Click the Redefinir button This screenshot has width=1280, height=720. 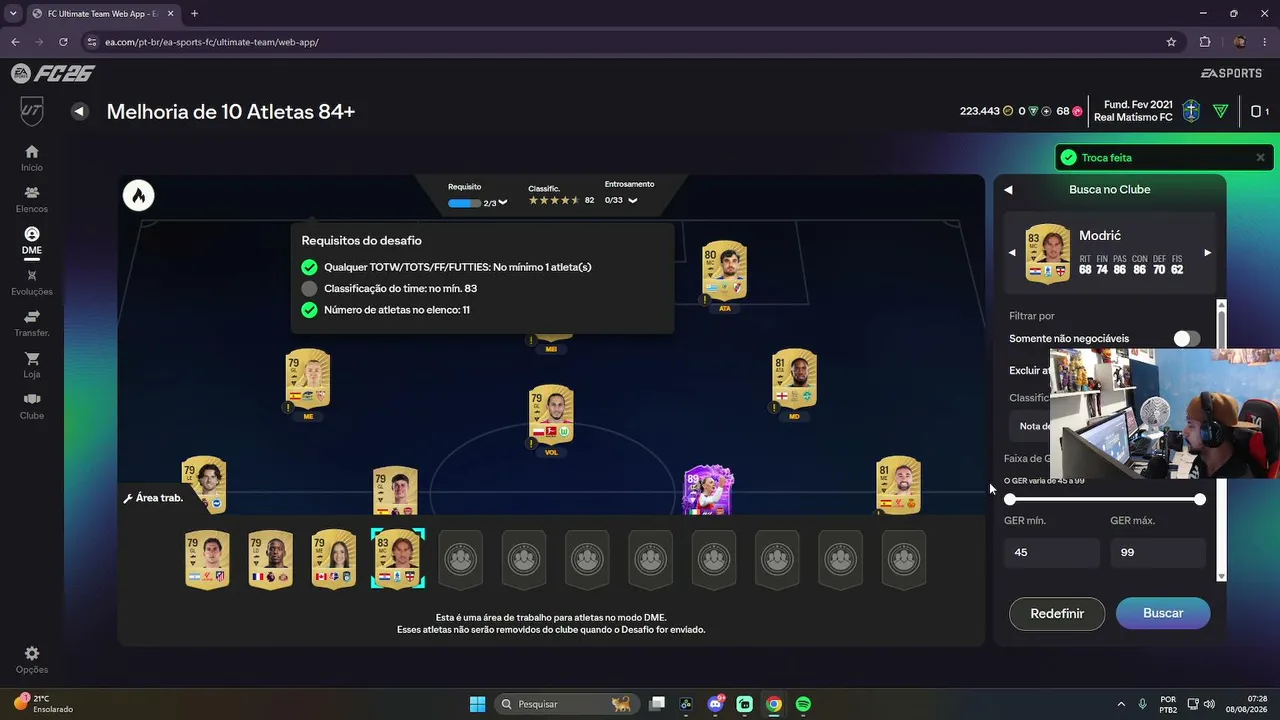1057,613
